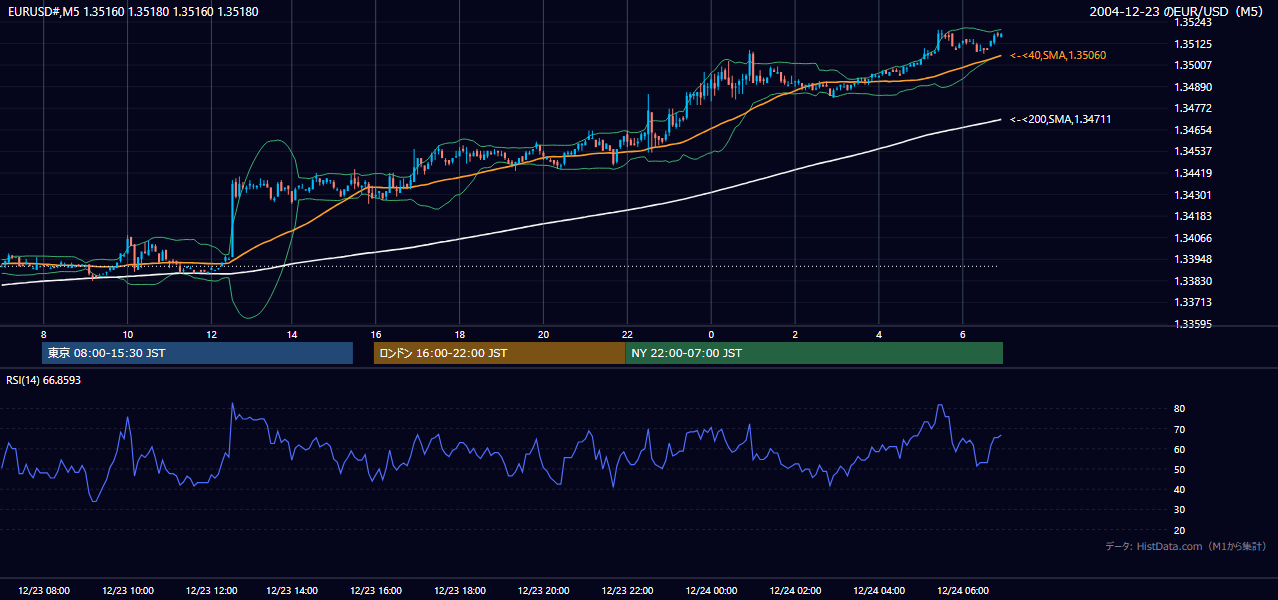
Task: Click price axis value 1.35243
Action: 1193,22
